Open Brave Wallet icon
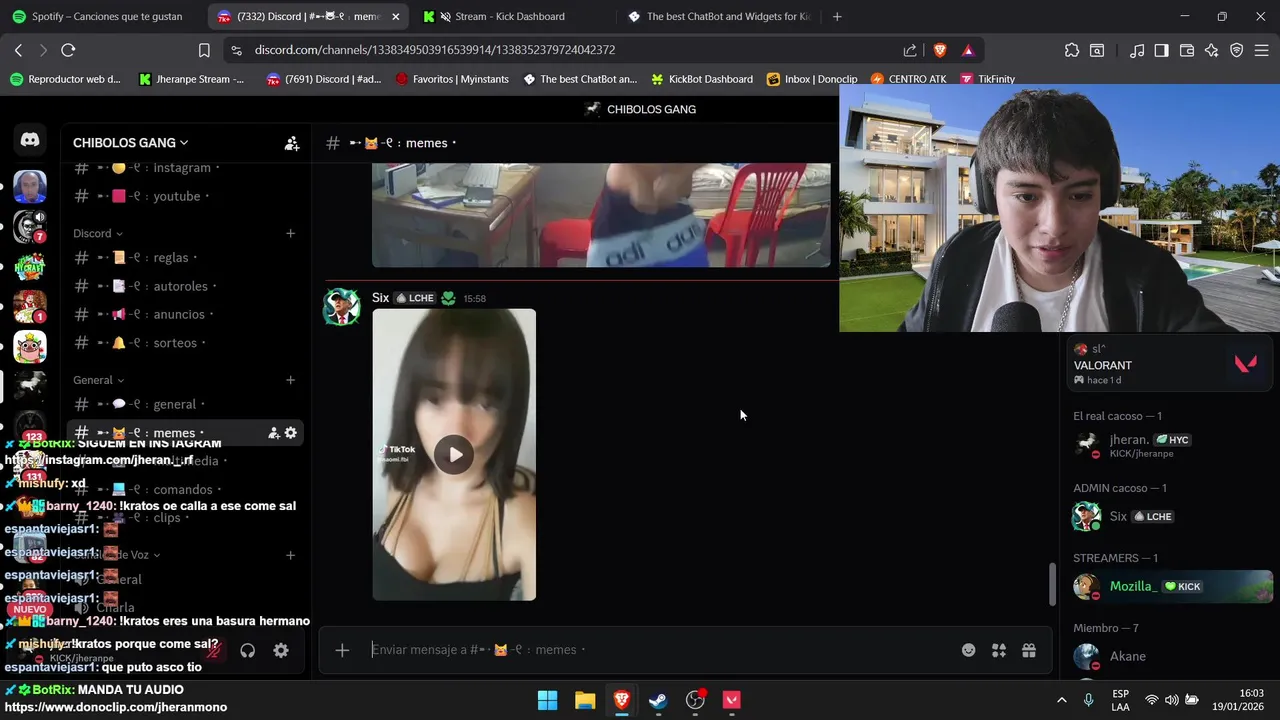 pos(1187,50)
